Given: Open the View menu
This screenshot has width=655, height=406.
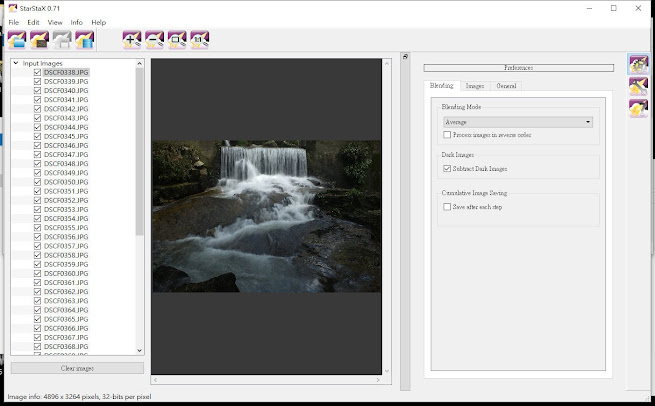Looking at the screenshot, I should tap(55, 22).
